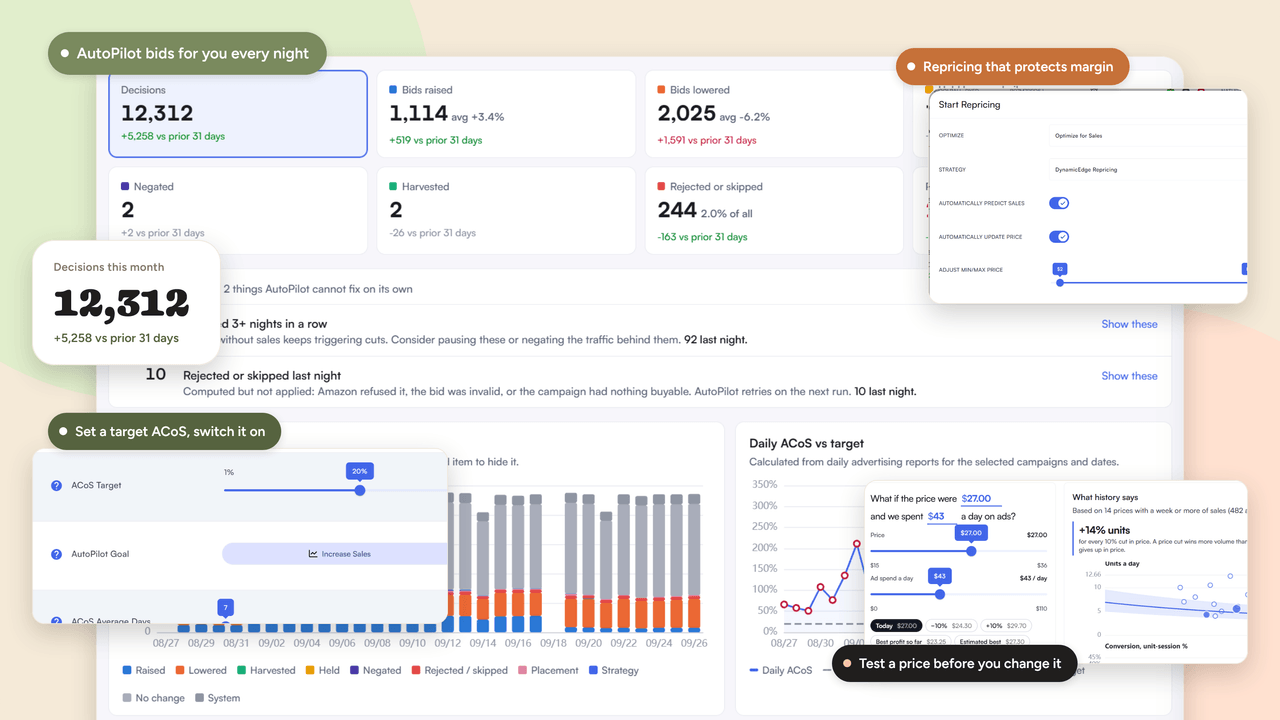
Task: Toggle the System legend item
Action: point(217,698)
